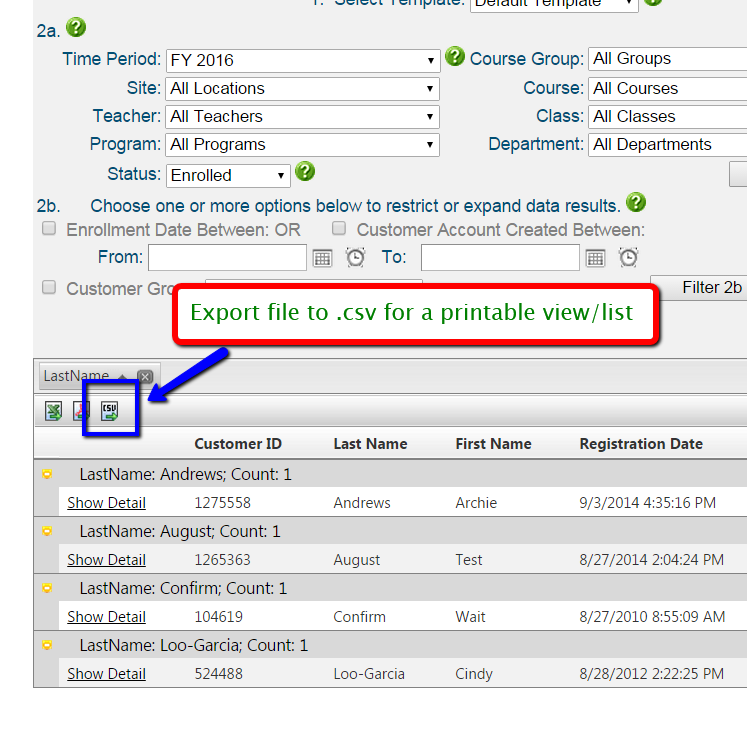Open the Time Period dropdown

302,60
